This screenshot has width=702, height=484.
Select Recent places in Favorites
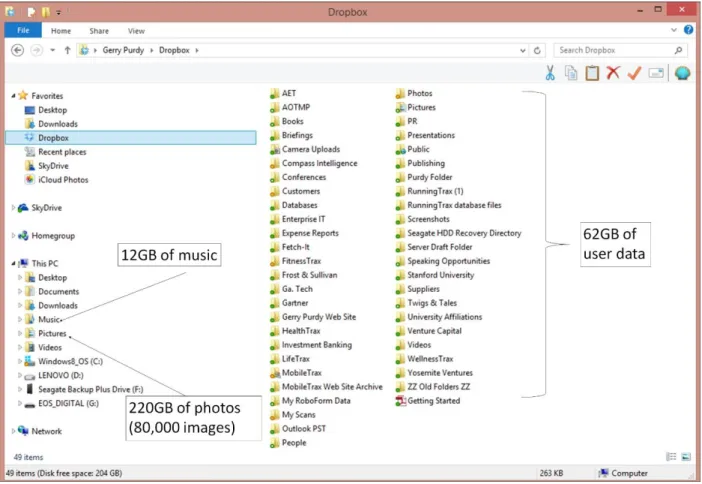point(56,152)
